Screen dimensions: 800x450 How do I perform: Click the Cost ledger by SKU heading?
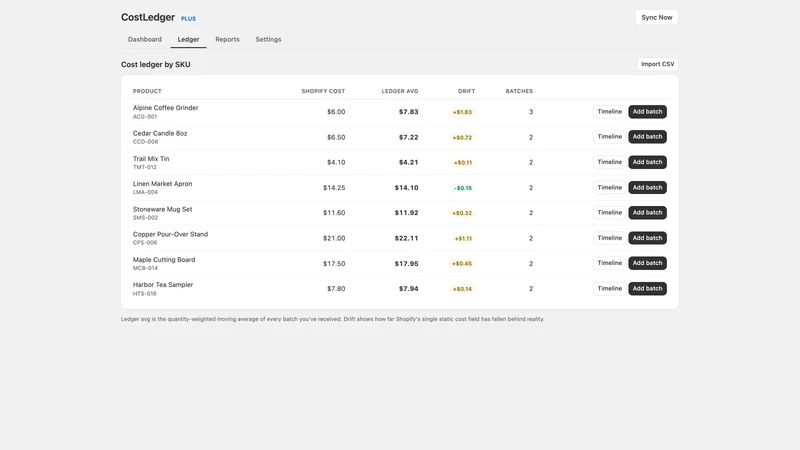(x=156, y=65)
